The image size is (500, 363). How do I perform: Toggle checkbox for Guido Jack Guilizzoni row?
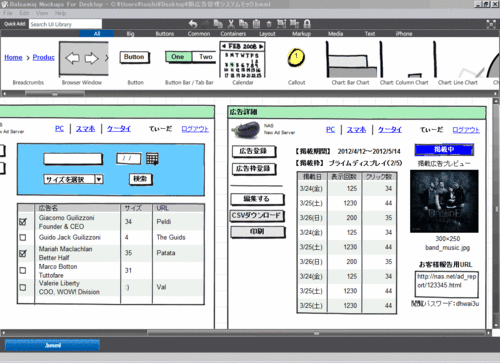pos(23,237)
